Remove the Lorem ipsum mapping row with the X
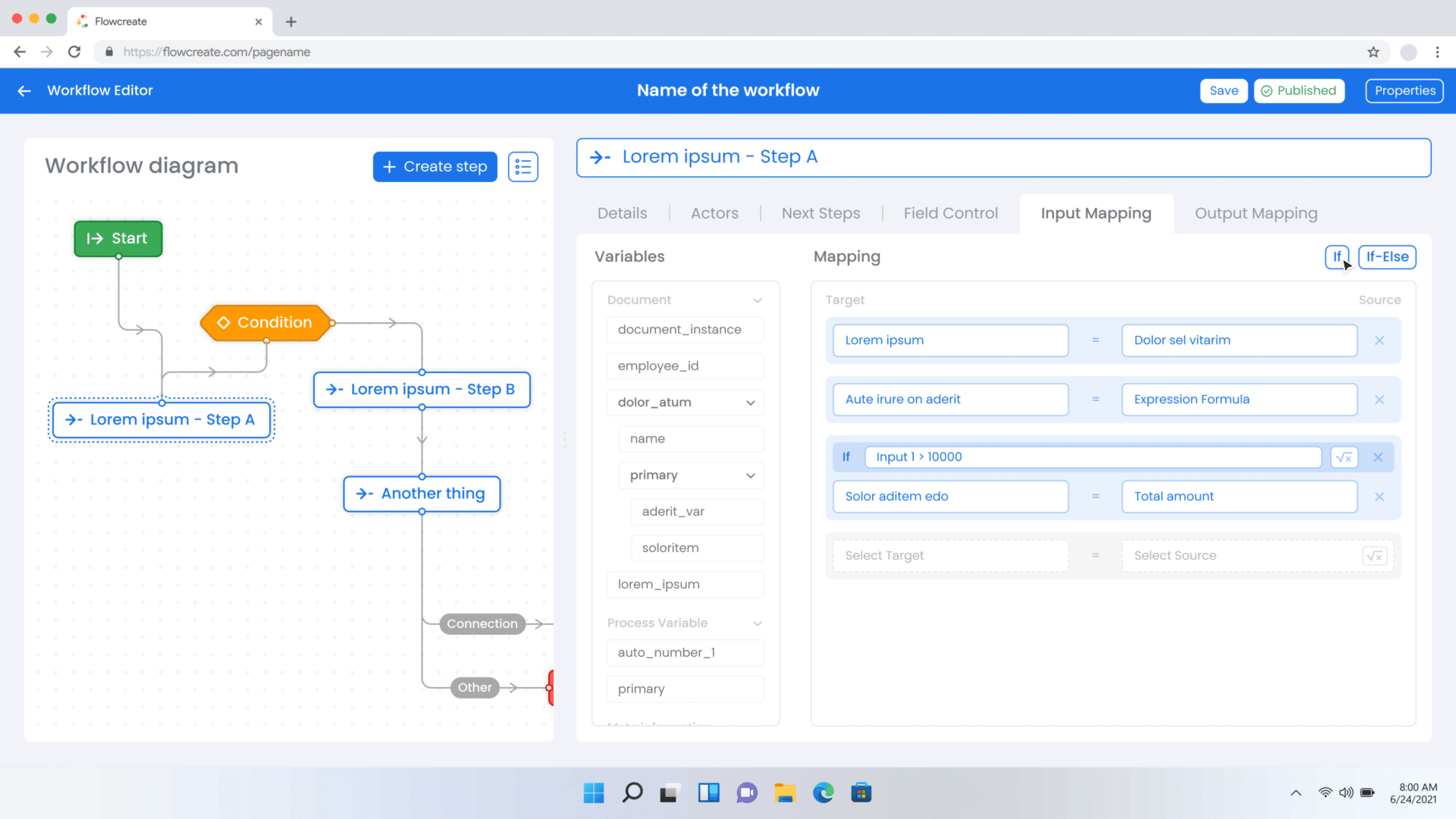The width and height of the screenshot is (1456, 819). 1379,340
